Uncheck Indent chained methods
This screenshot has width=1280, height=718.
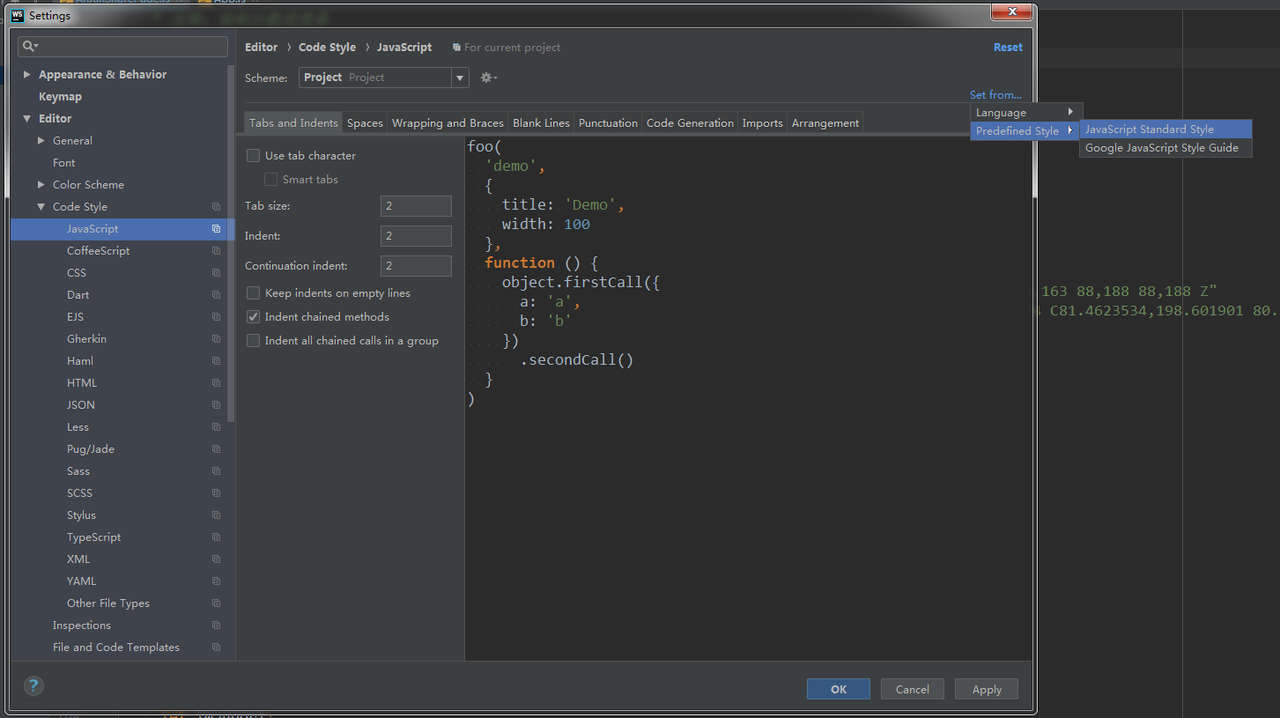[x=253, y=317]
